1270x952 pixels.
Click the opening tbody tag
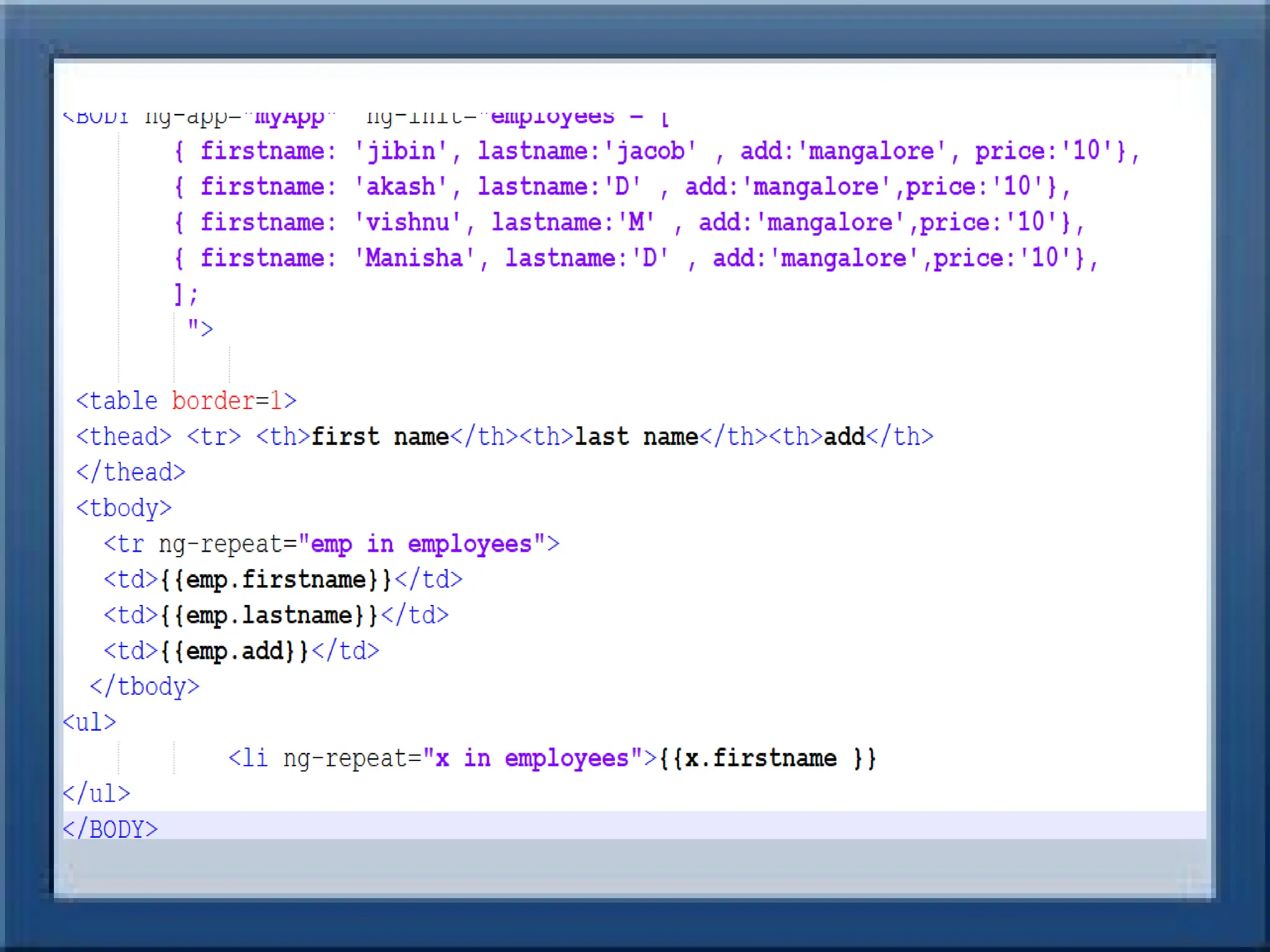pos(123,508)
